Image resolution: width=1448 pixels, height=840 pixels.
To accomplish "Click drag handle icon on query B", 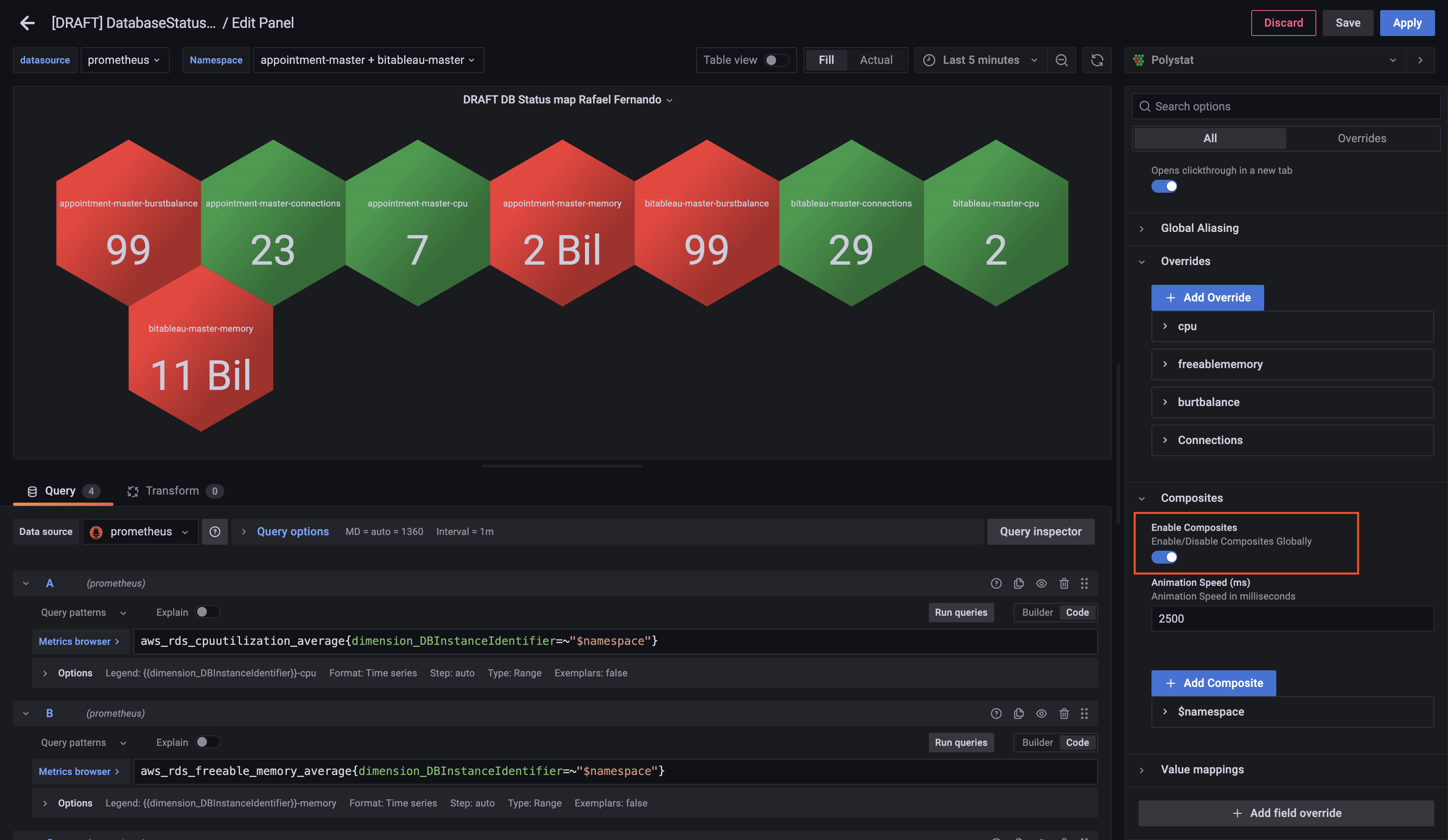I will [1084, 713].
